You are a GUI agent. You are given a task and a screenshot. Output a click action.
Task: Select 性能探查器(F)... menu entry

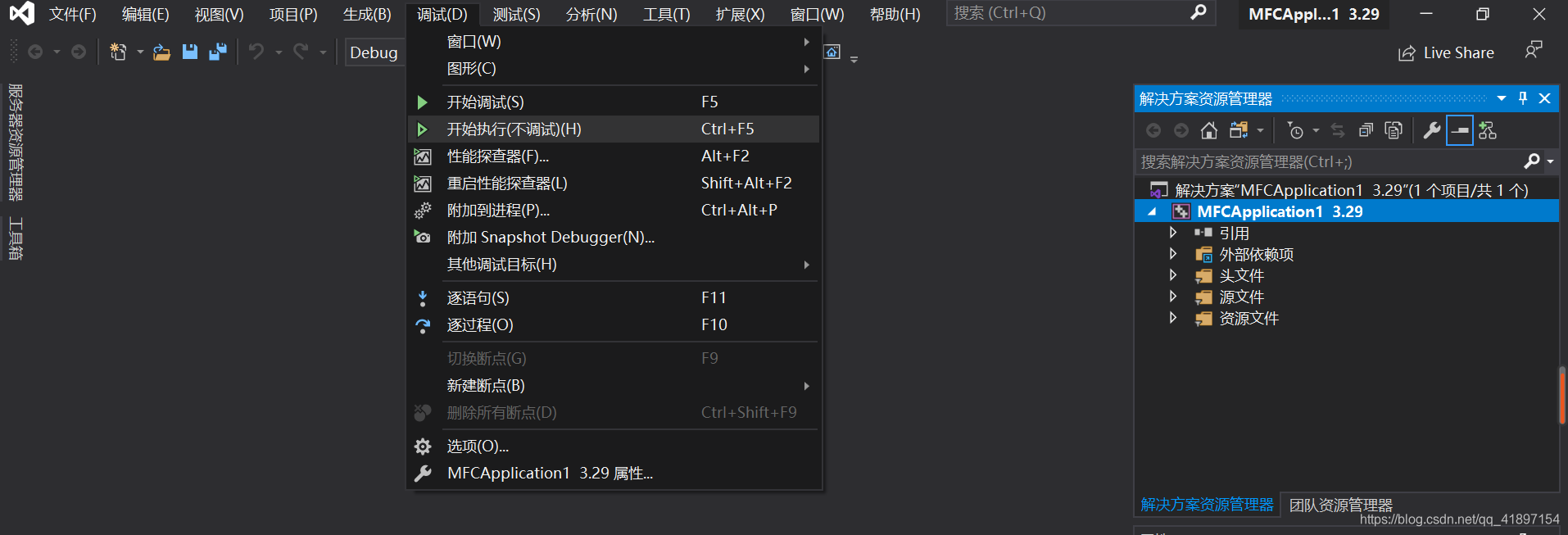[614, 156]
